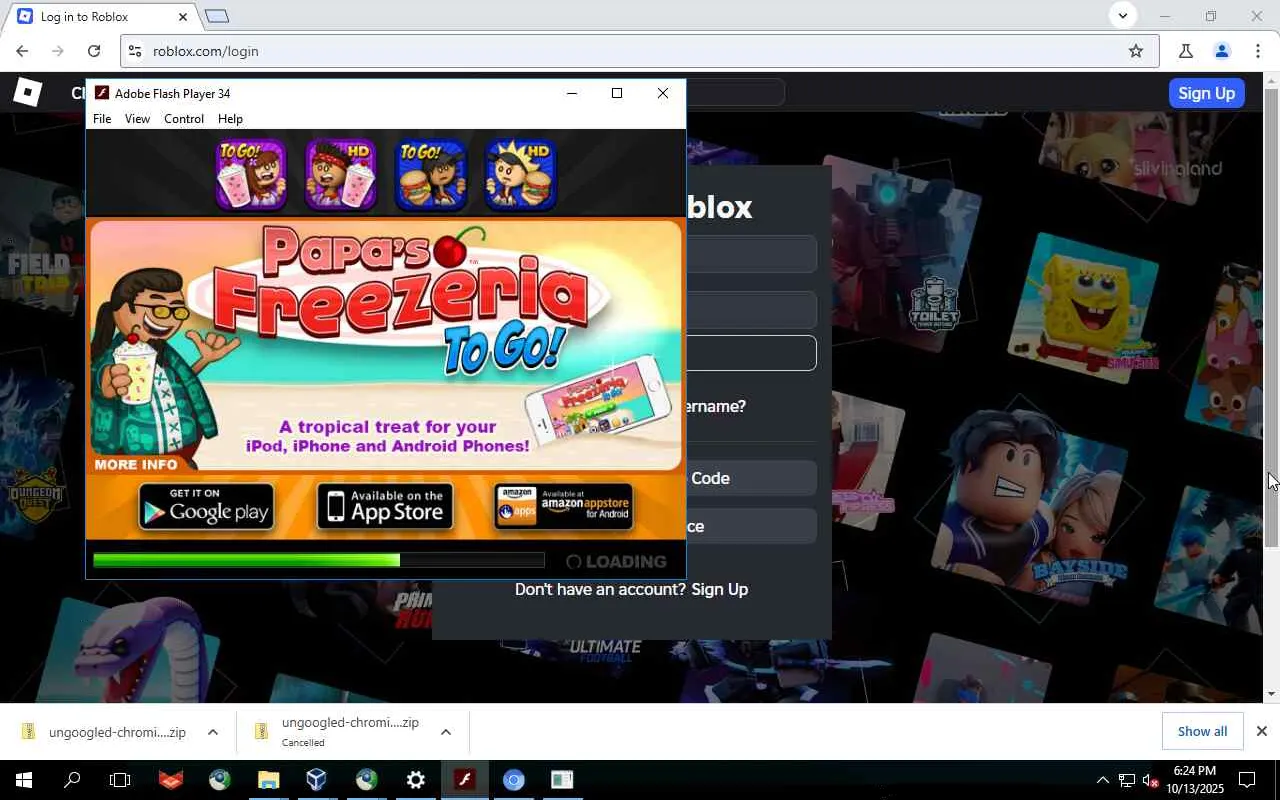Click Show all downloads
The width and height of the screenshot is (1280, 800).
click(x=1202, y=731)
